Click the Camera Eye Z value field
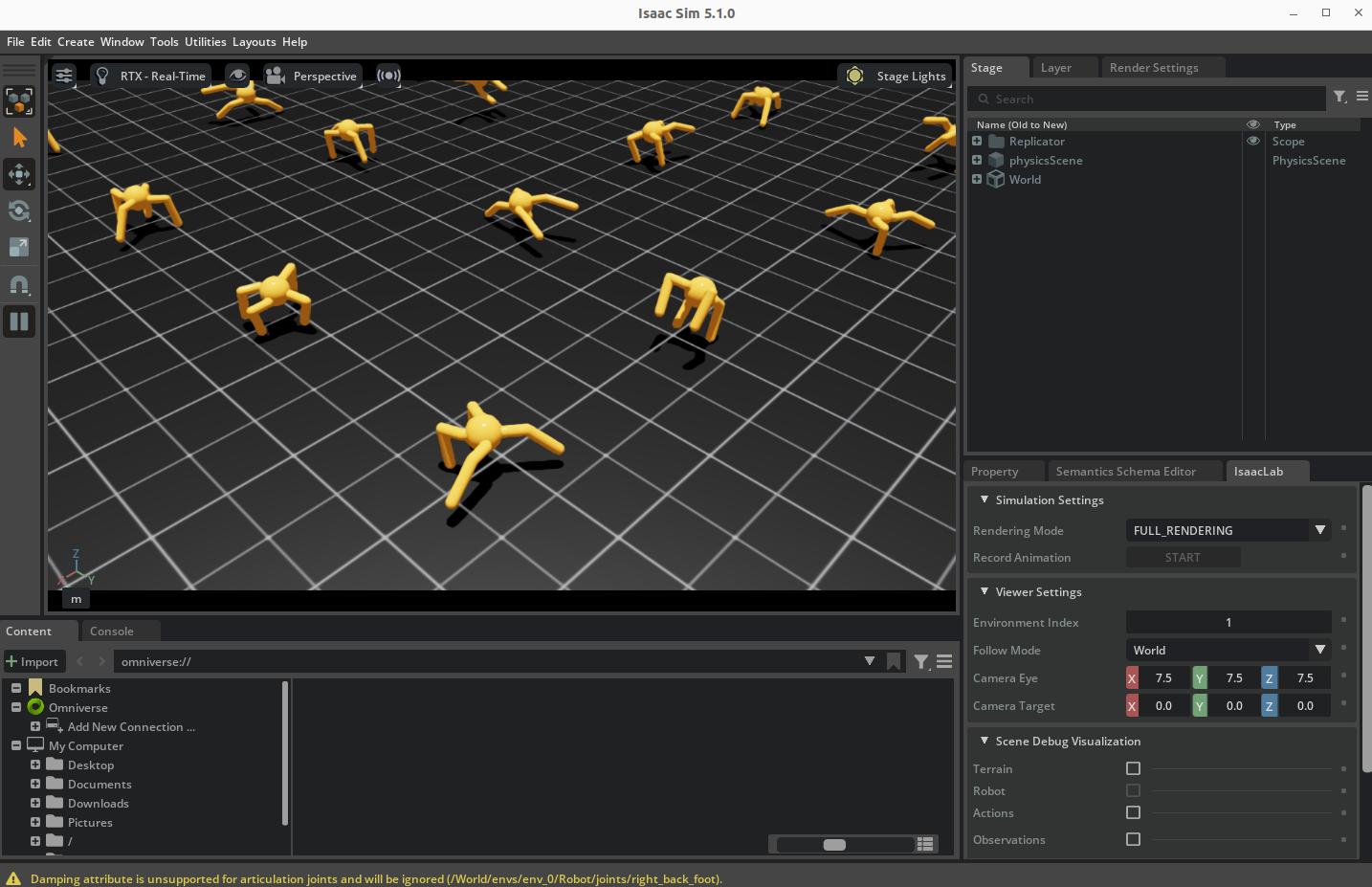The height and width of the screenshot is (887, 1372). (1305, 677)
